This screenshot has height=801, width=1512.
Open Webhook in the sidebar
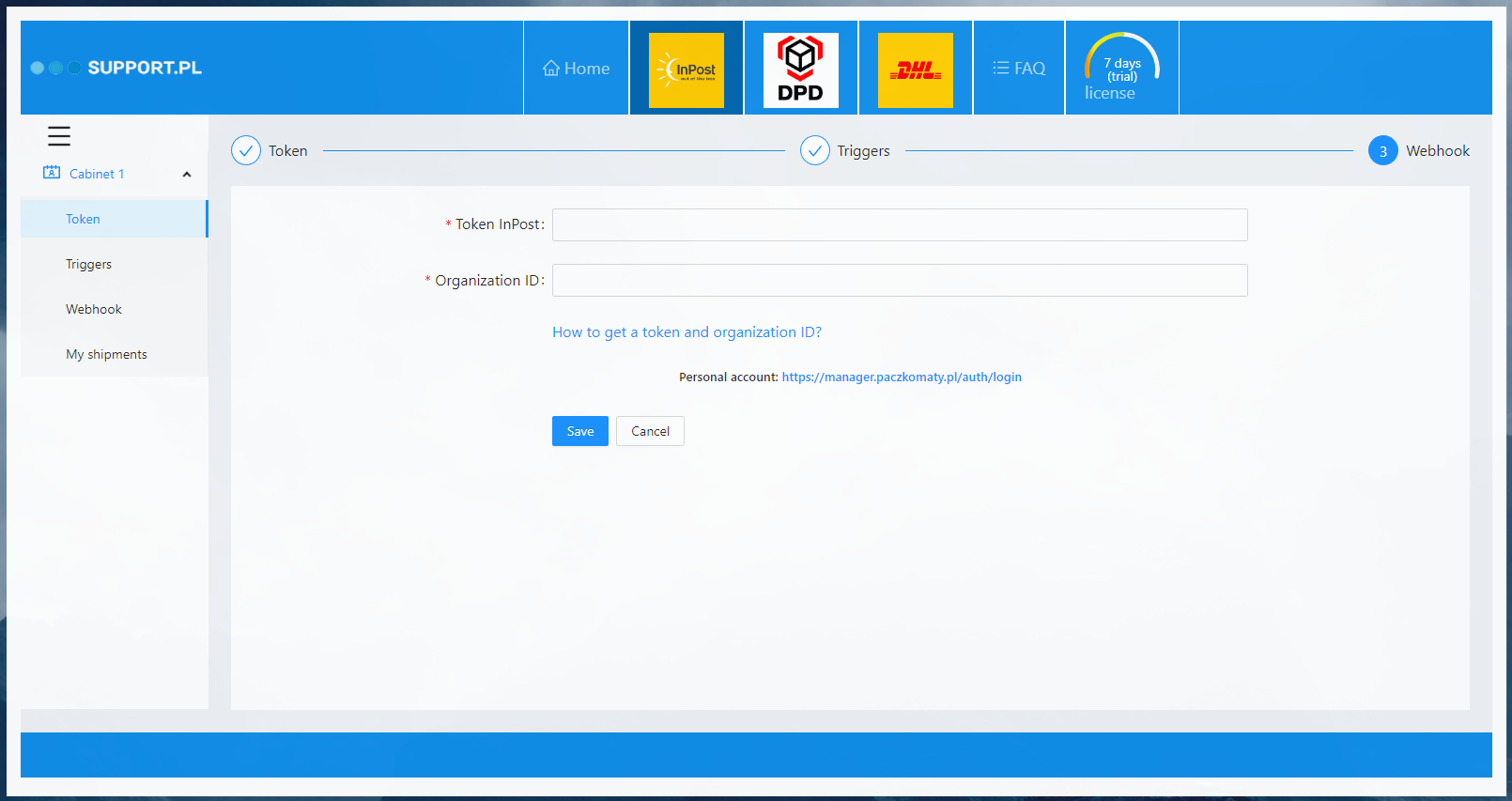point(94,309)
